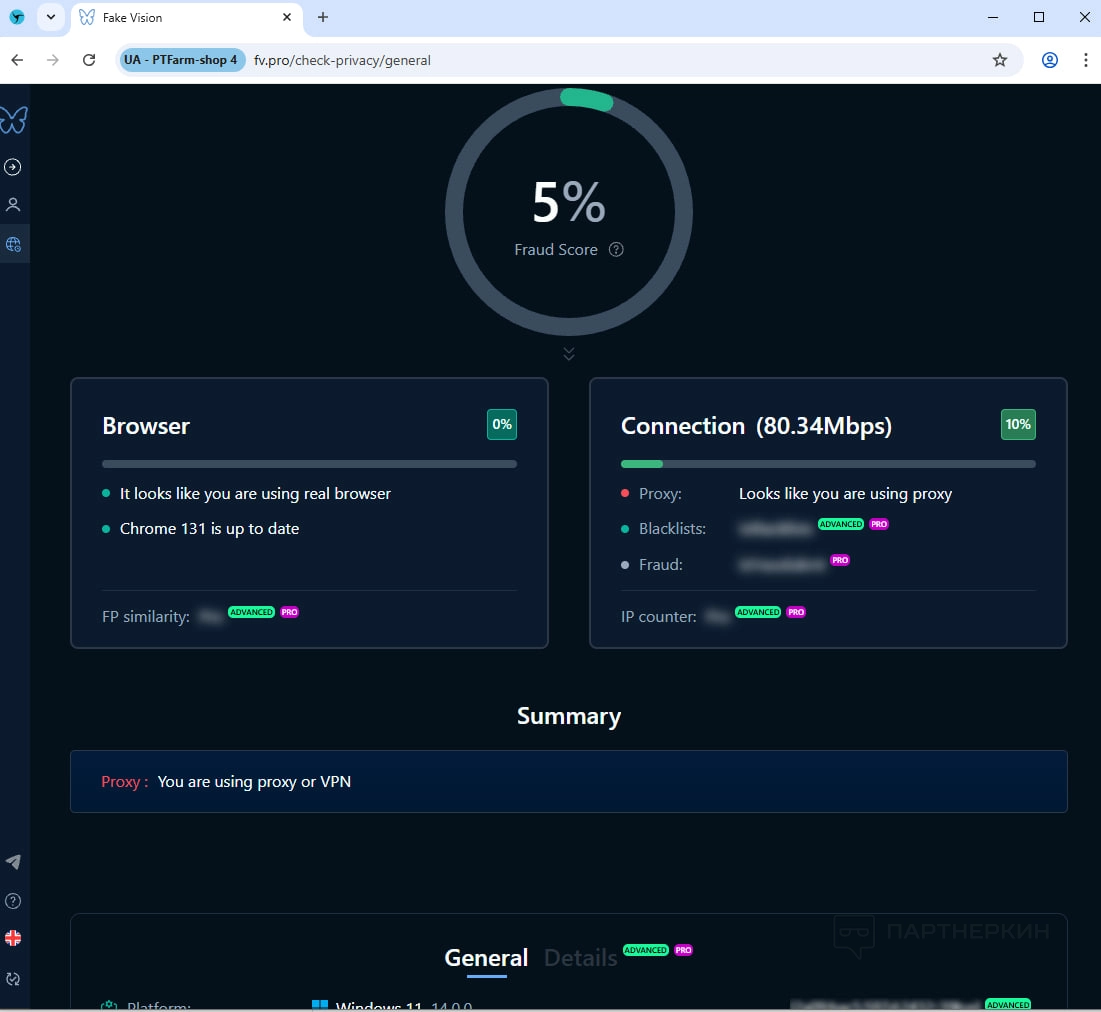Open the arrow-circle sidebar icon
Image resolution: width=1101 pixels, height=1012 pixels.
point(13,167)
